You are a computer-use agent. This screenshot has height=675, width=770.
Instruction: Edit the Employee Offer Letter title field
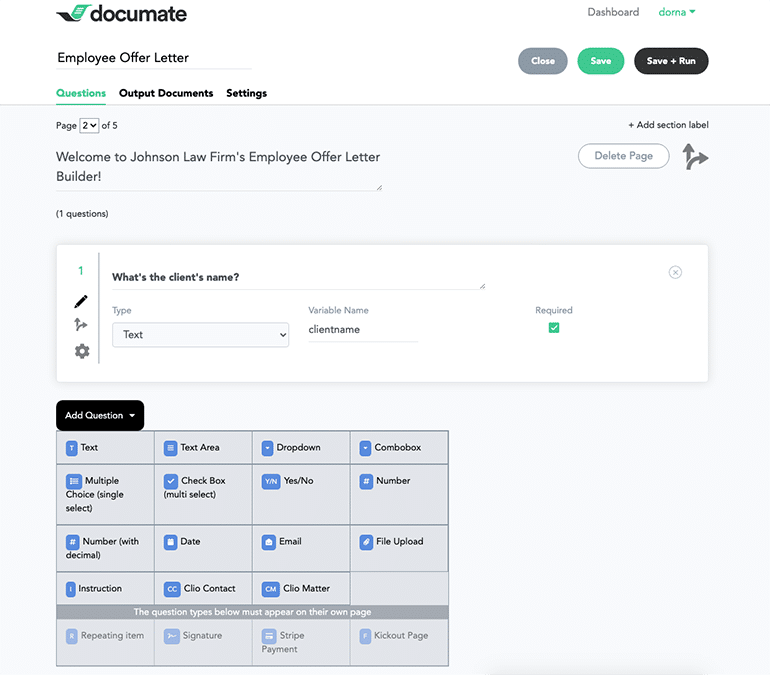pyautogui.click(x=154, y=58)
